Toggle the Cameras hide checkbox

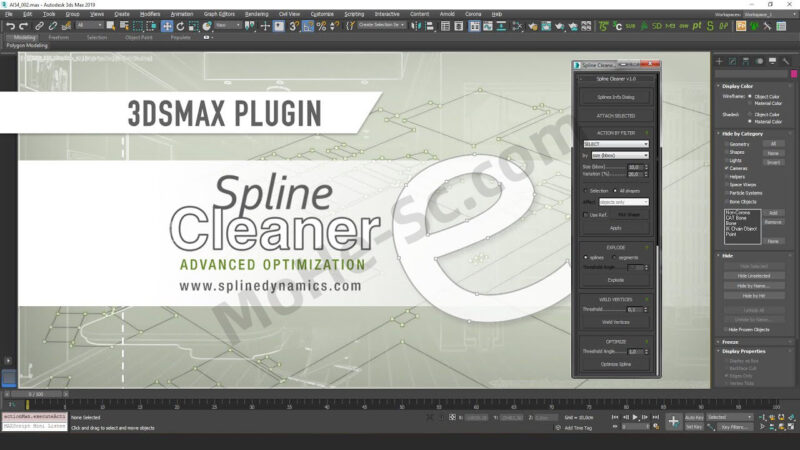[x=727, y=168]
